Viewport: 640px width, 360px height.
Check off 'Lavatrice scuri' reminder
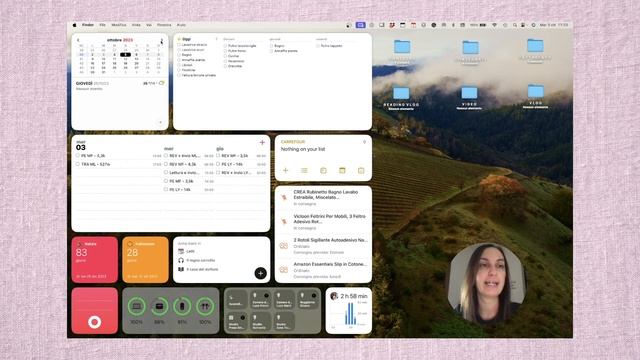(x=179, y=50)
